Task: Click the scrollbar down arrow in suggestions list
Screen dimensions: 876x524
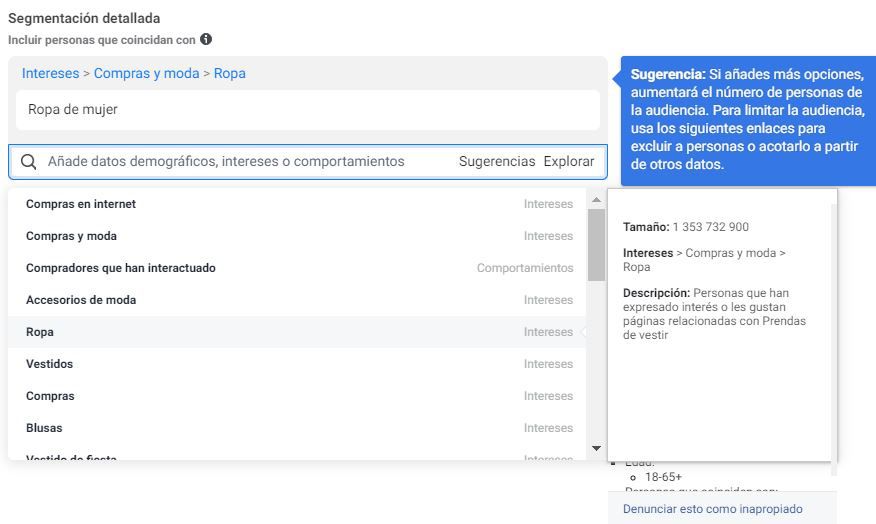Action: 596,448
